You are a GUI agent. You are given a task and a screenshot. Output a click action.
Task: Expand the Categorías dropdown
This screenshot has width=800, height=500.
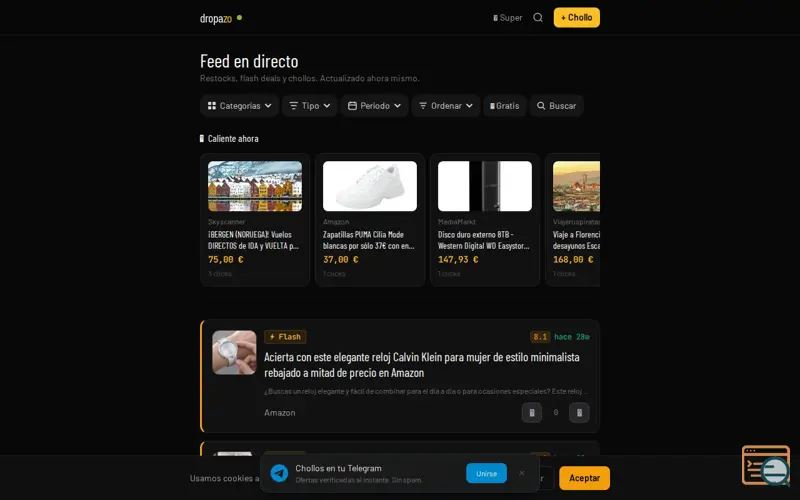[239, 106]
